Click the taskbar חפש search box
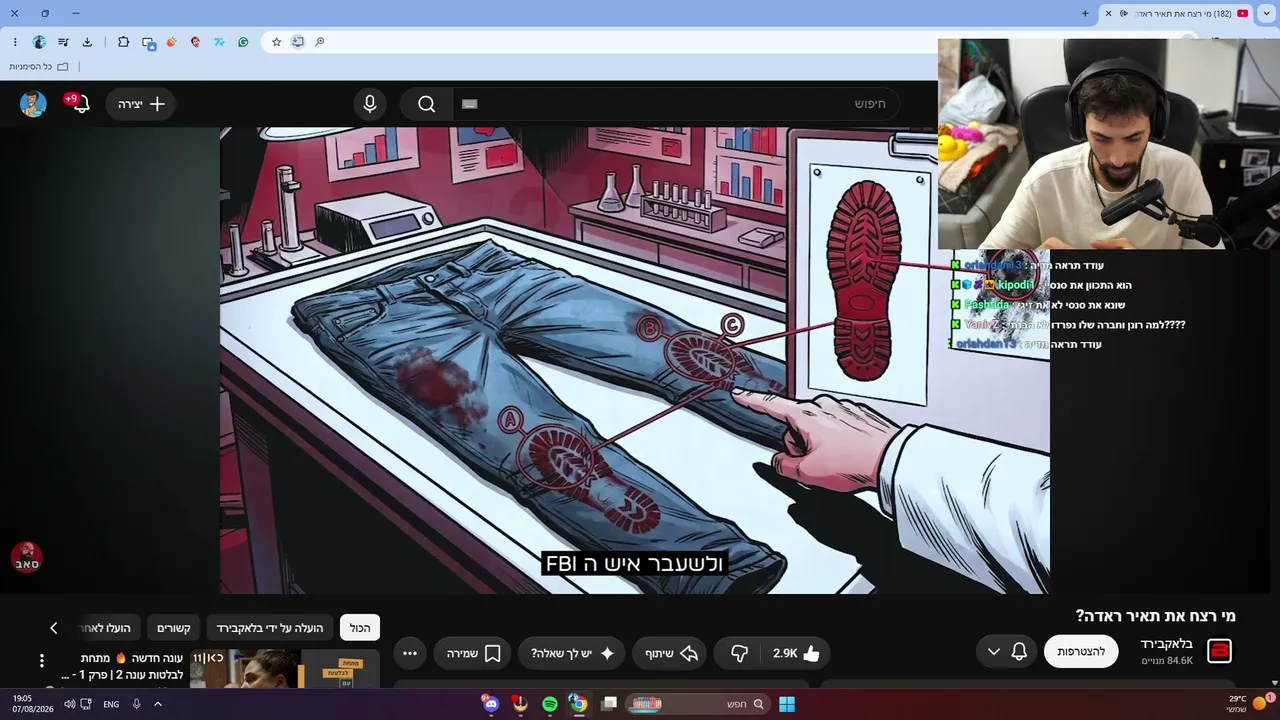 click(x=697, y=704)
